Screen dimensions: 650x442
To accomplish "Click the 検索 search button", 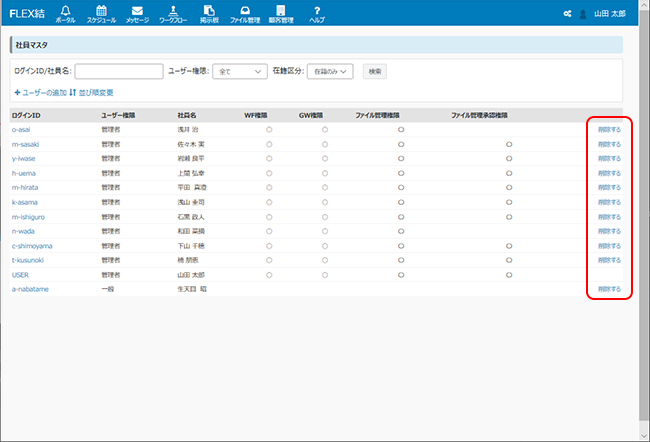I will [375, 71].
